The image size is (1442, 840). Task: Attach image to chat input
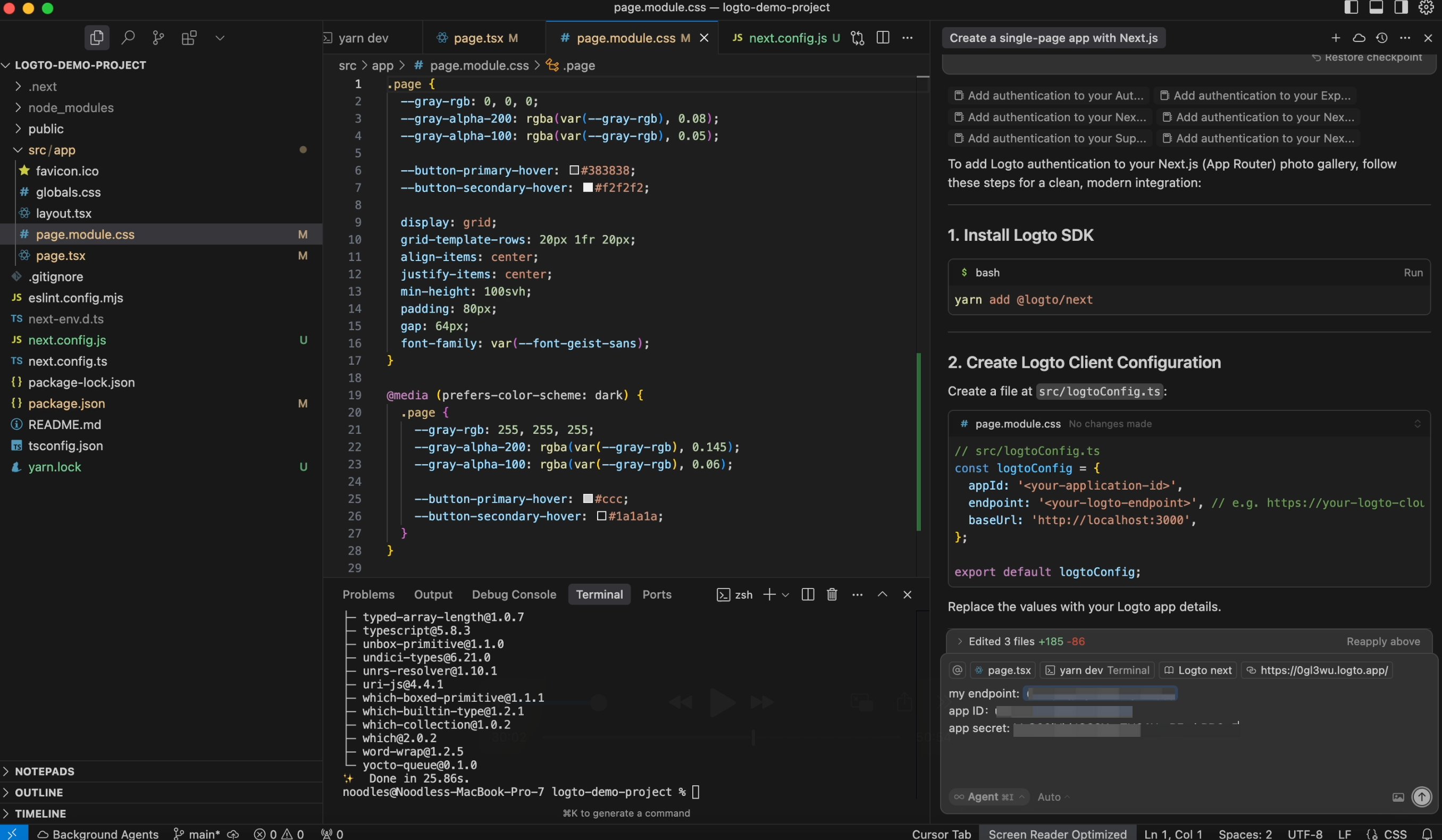(x=1398, y=797)
